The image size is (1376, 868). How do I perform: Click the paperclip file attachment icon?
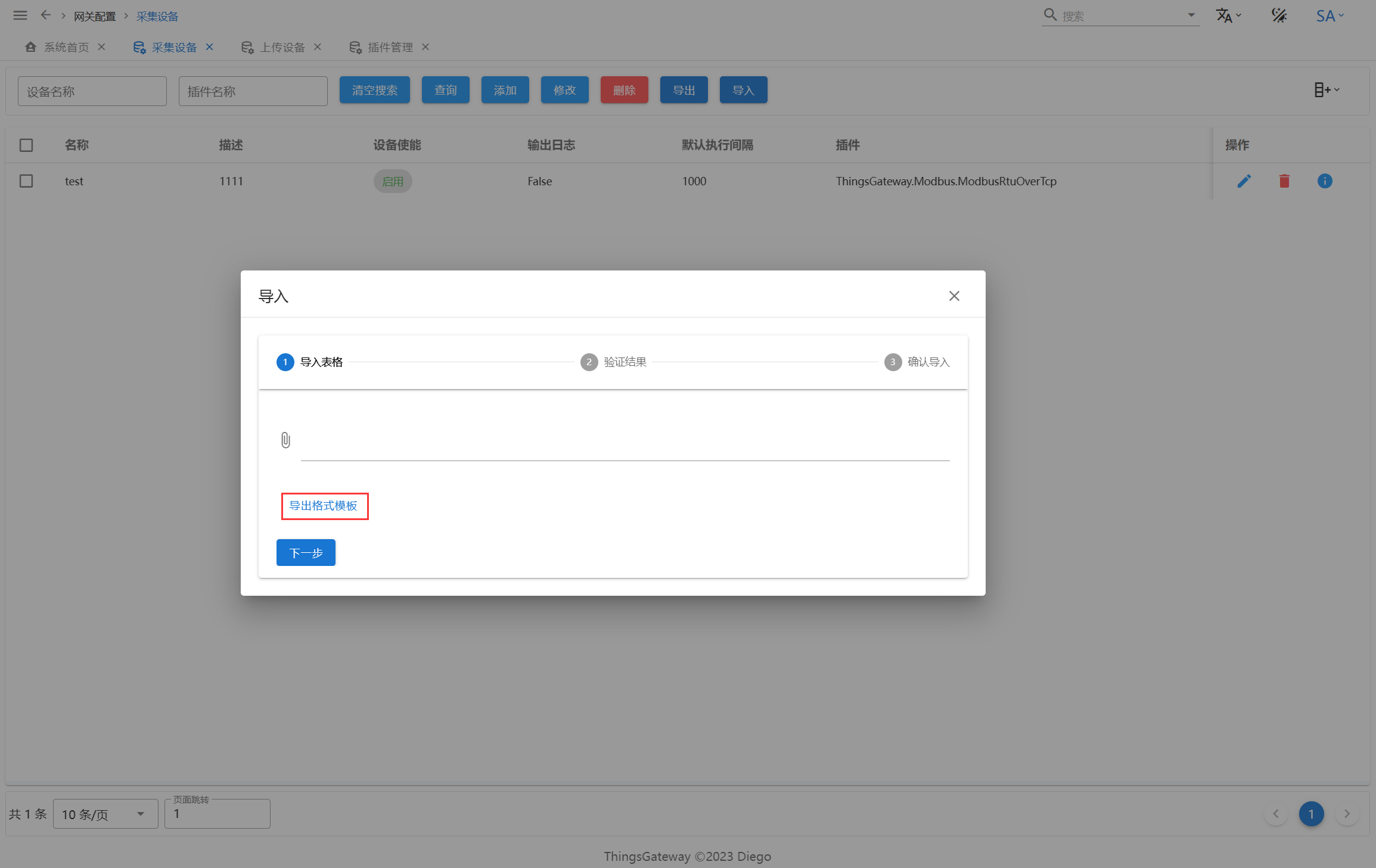click(x=285, y=440)
